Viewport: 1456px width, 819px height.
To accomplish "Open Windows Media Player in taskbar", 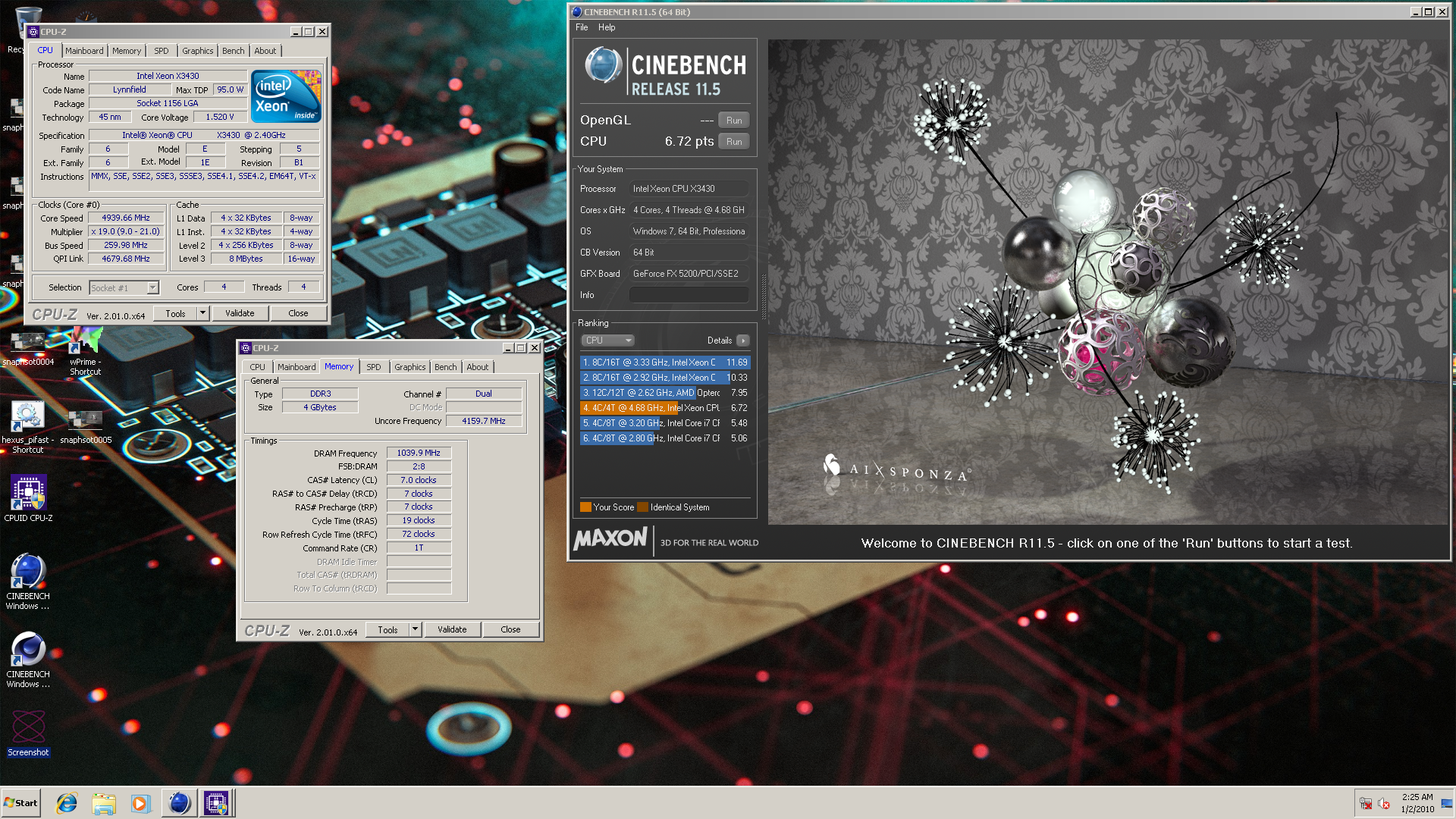I will [141, 803].
